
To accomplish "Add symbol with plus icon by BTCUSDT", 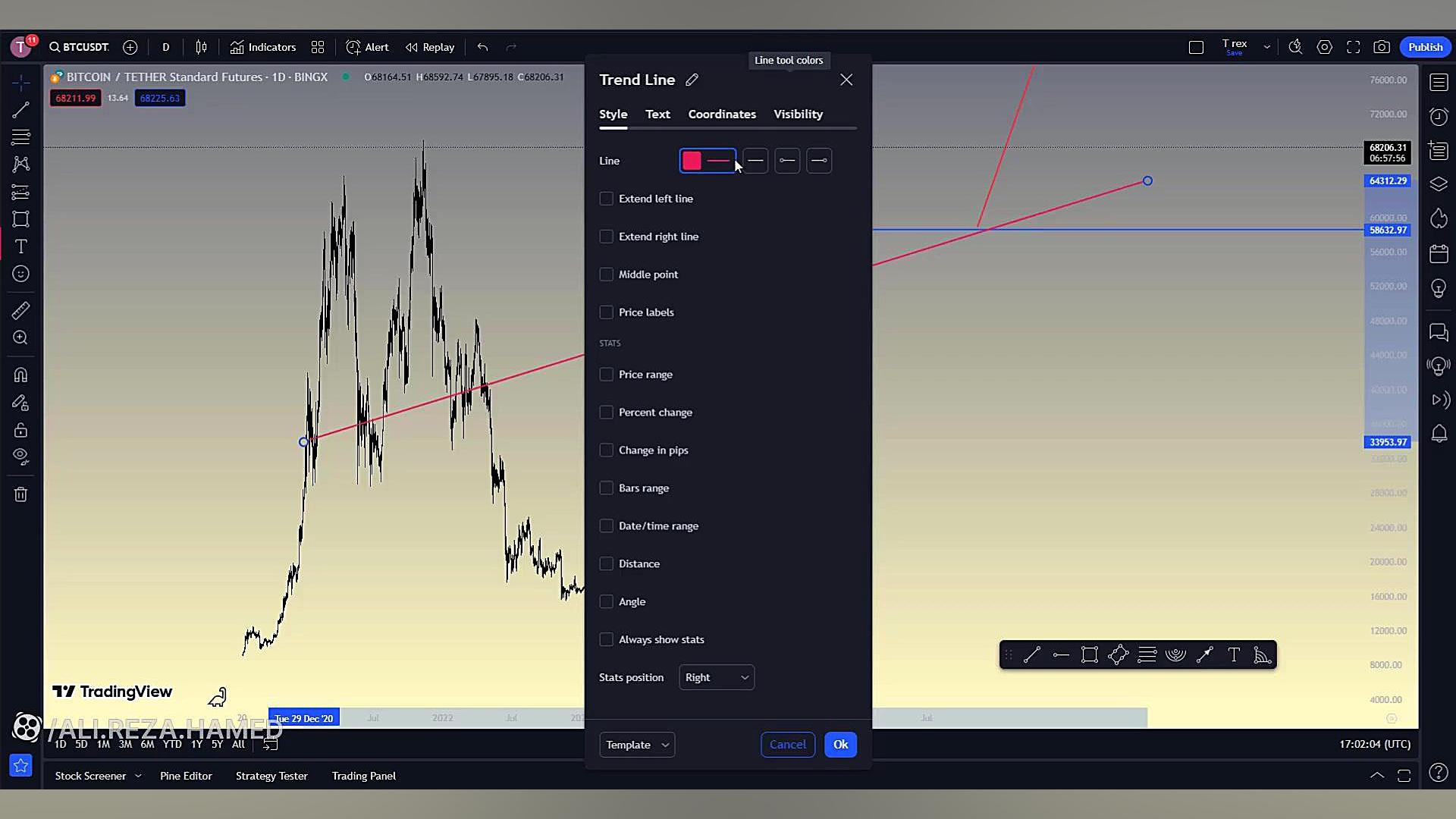I will click(130, 47).
